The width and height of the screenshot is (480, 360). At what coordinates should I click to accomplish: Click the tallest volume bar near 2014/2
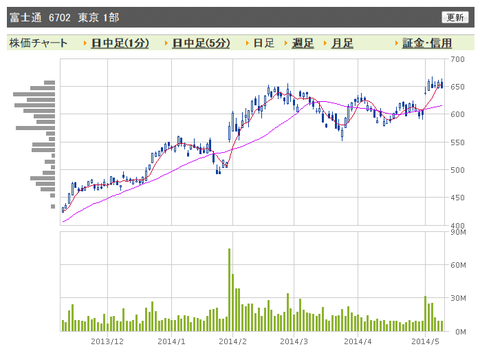pos(229,290)
